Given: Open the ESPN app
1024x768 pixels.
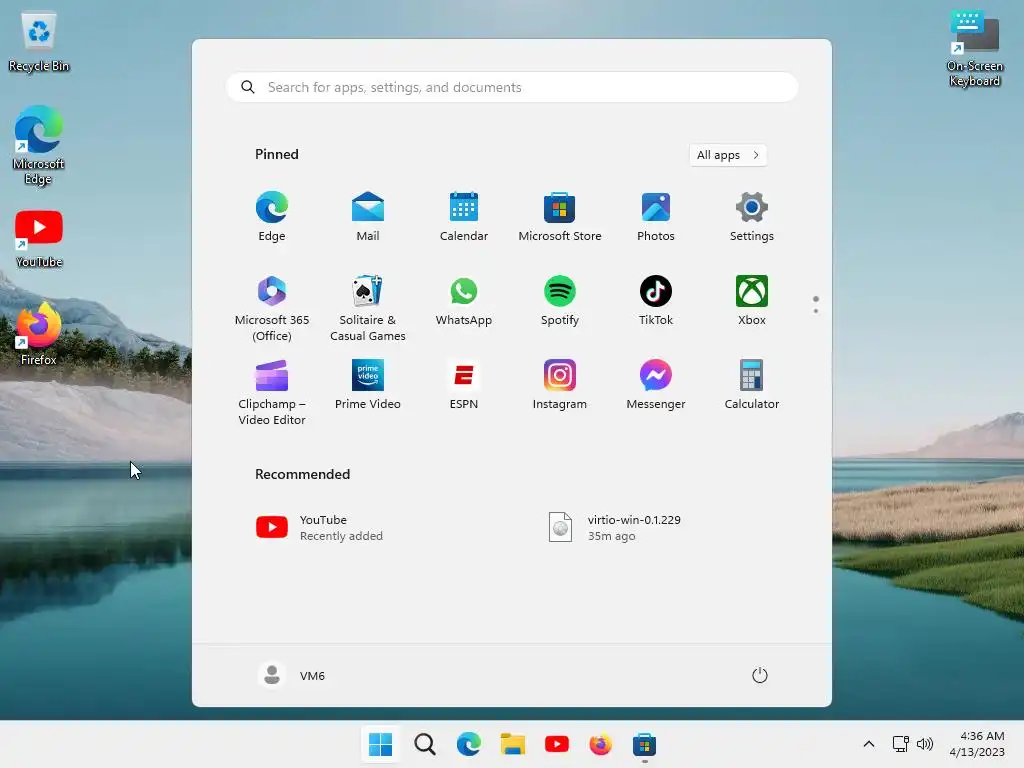Looking at the screenshot, I should tap(464, 385).
